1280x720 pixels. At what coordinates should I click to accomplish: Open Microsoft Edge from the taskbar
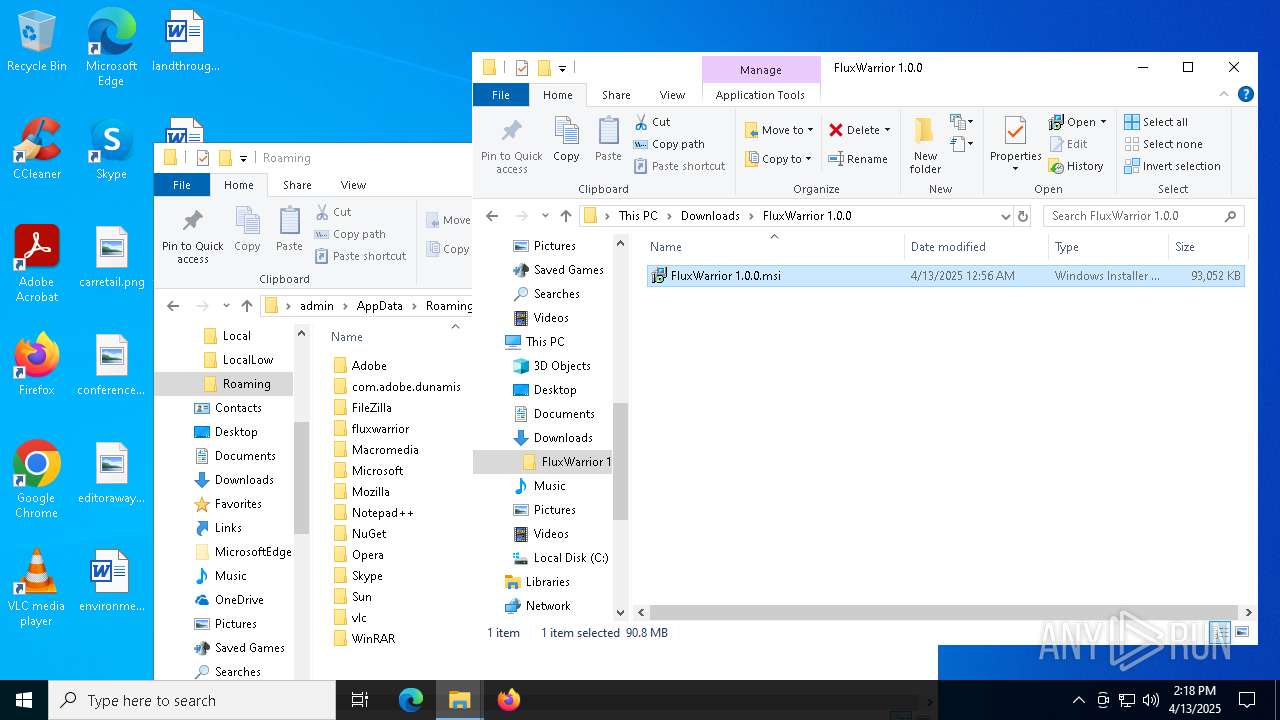tap(411, 700)
